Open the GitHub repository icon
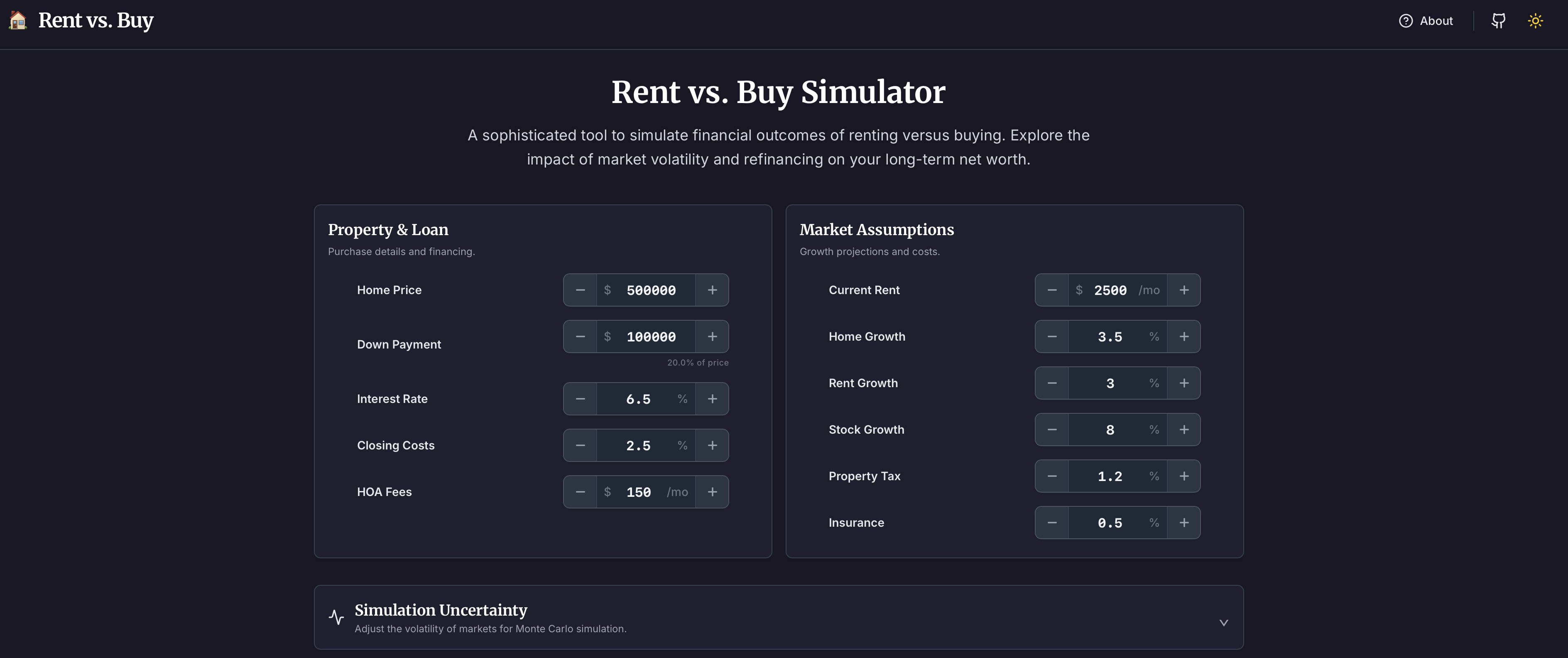 tap(1498, 20)
